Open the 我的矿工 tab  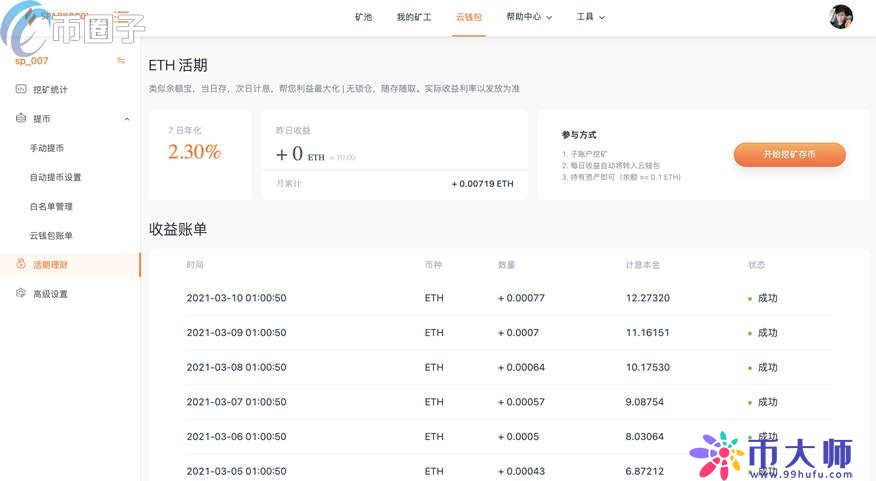click(414, 17)
